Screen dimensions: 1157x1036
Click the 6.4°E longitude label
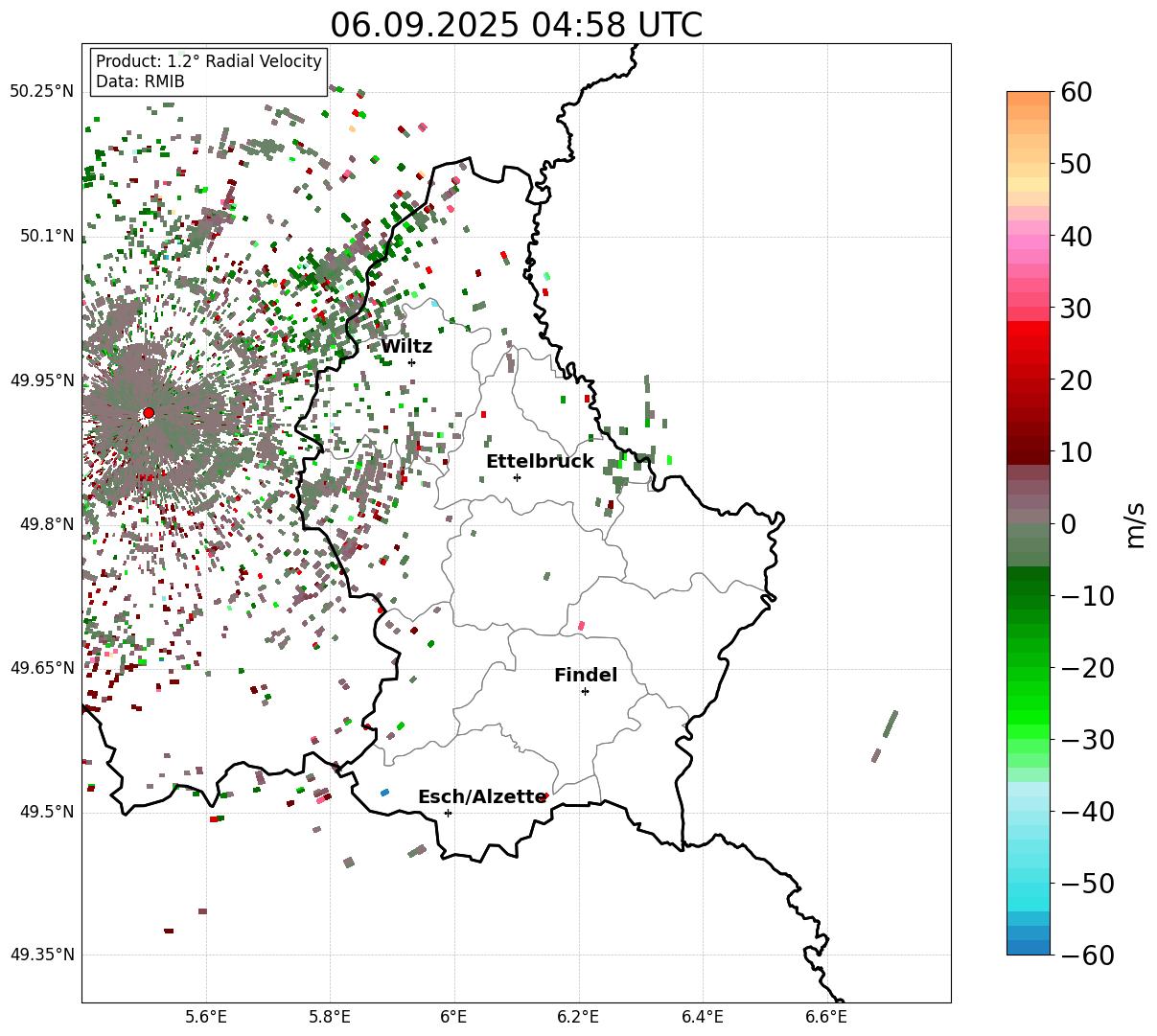coord(702,1016)
